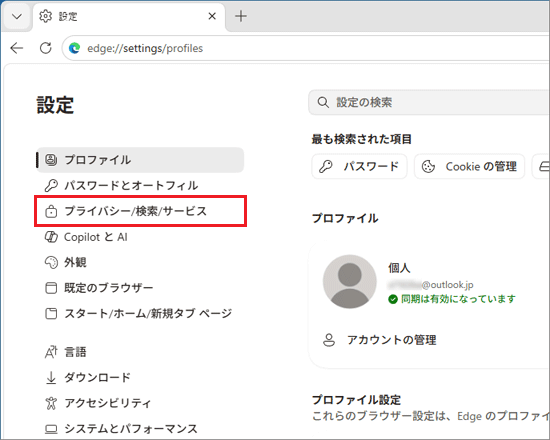Click the 言語 language icon

[51, 352]
